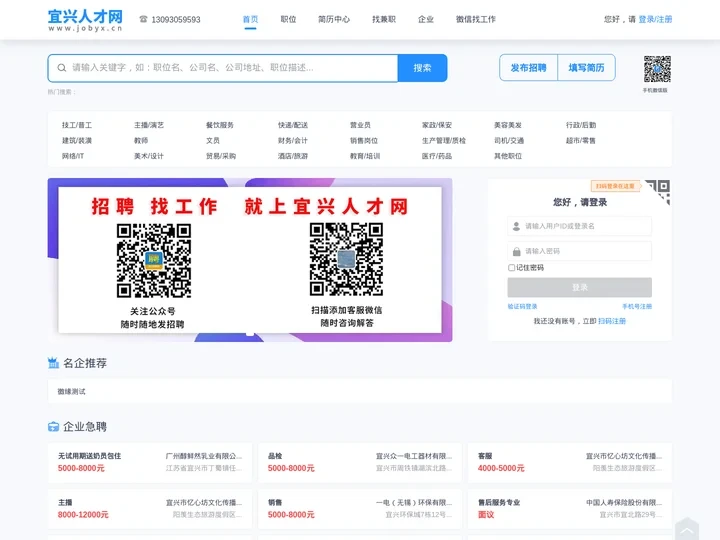Viewport: 720px width, 540px height.
Task: Click the 验证码登录 link
Action: click(x=522, y=306)
